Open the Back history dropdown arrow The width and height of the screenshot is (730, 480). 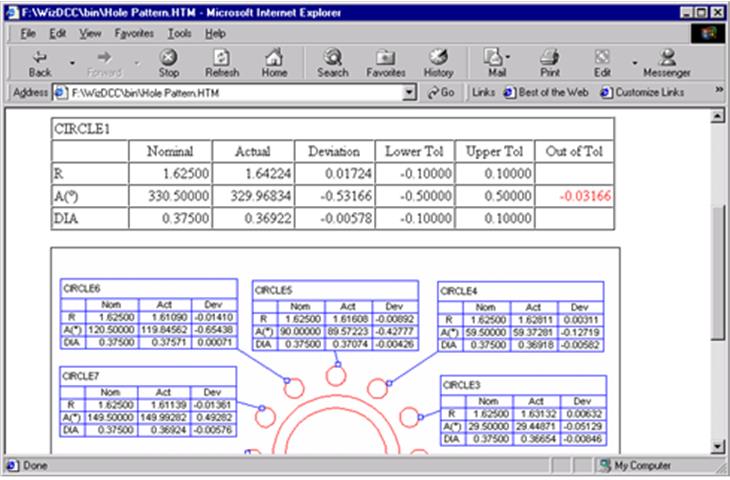pyautogui.click(x=72, y=63)
